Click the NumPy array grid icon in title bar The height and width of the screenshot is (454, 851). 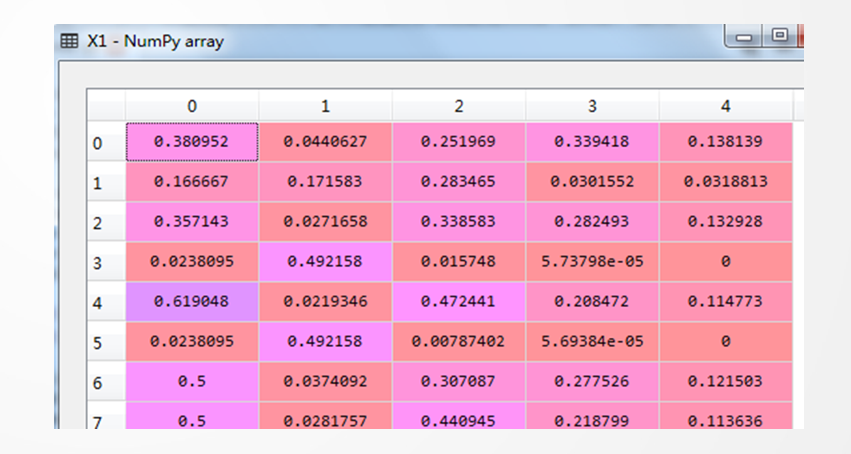[x=69, y=41]
